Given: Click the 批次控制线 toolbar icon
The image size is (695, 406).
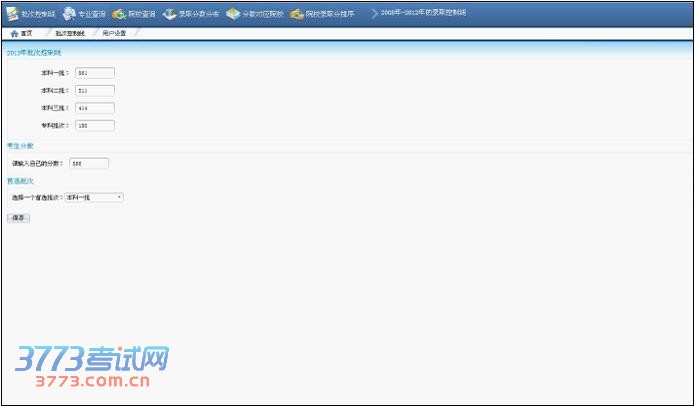Looking at the screenshot, I should pos(13,14).
